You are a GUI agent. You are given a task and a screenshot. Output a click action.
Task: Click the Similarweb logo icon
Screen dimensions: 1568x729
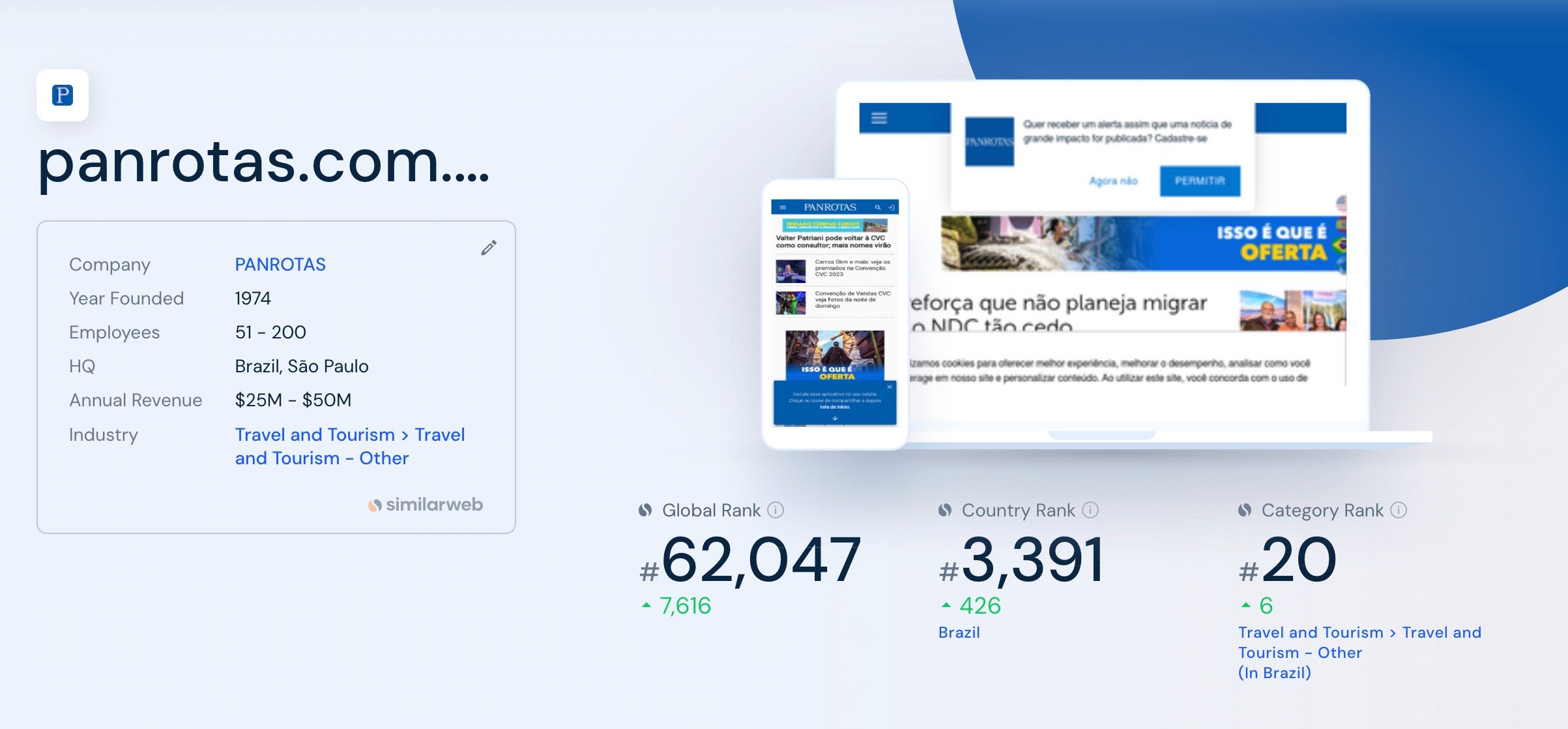pos(376,504)
